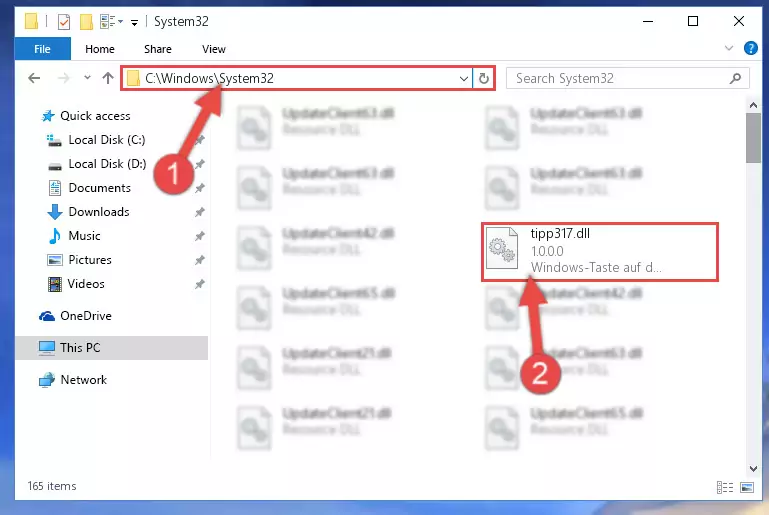Click the tipp317.dll gears file icon
Image resolution: width=769 pixels, height=515 pixels.
(x=502, y=248)
